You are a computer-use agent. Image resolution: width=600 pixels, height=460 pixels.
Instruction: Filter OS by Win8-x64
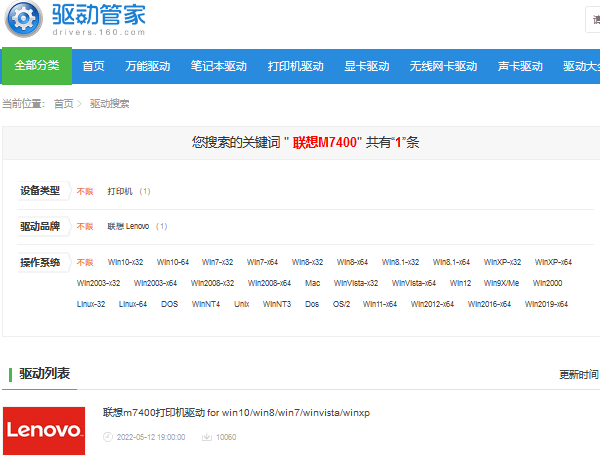[352, 262]
